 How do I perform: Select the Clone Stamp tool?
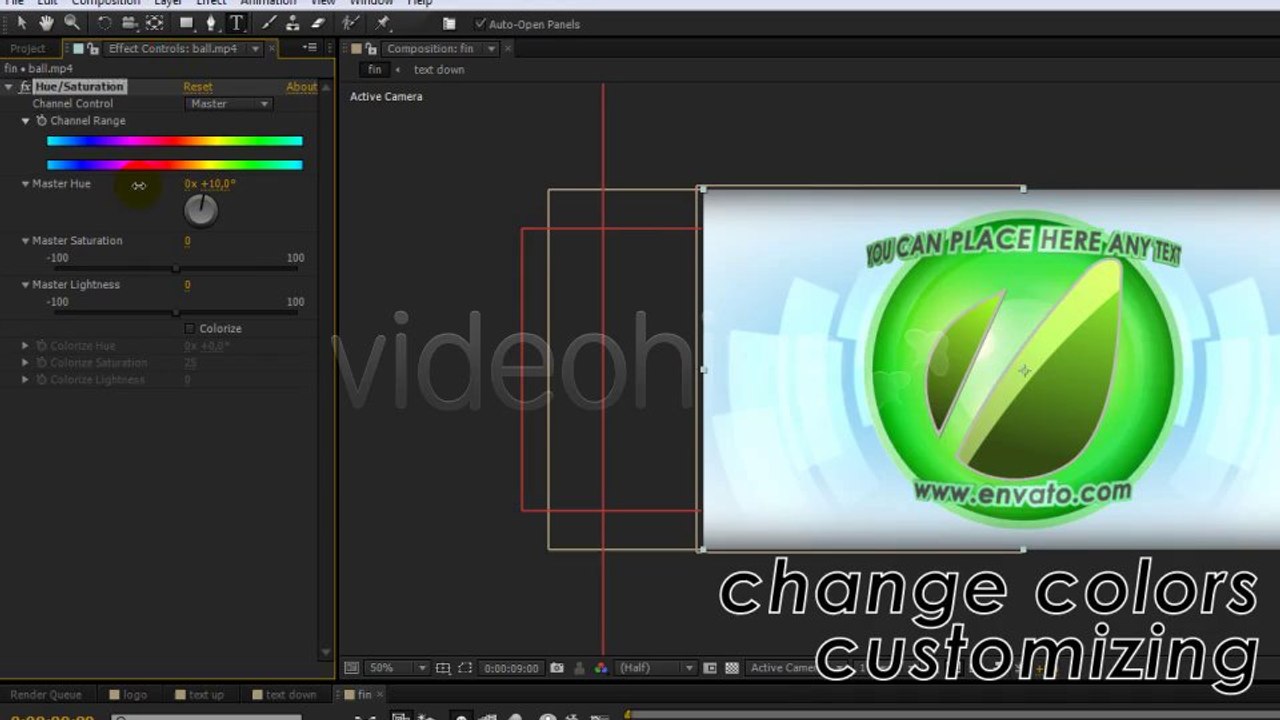[292, 23]
